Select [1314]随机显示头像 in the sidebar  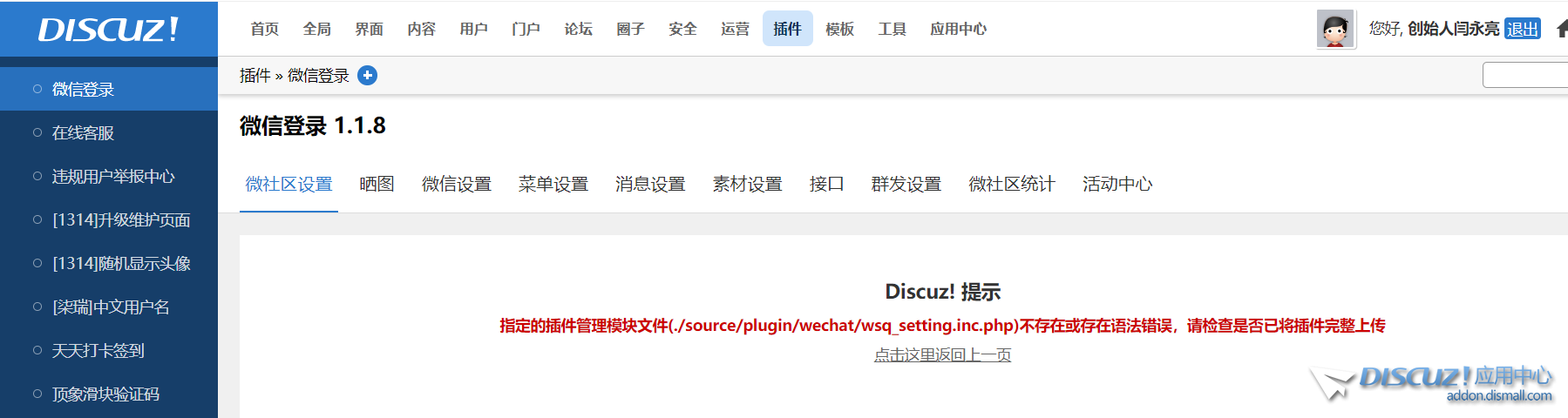[x=109, y=263]
